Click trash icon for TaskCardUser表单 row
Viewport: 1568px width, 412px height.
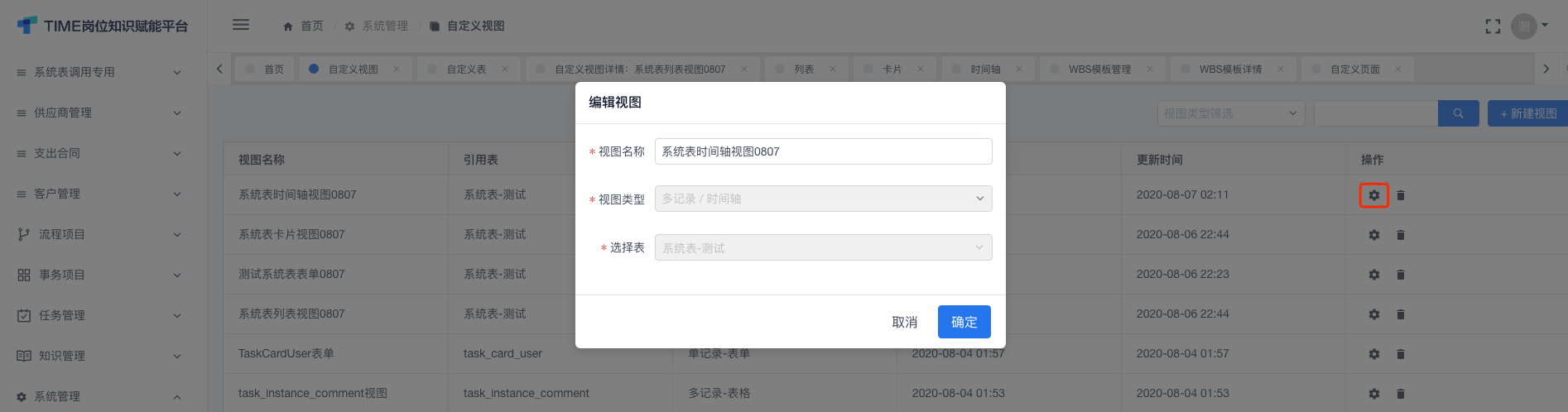coord(1401,354)
